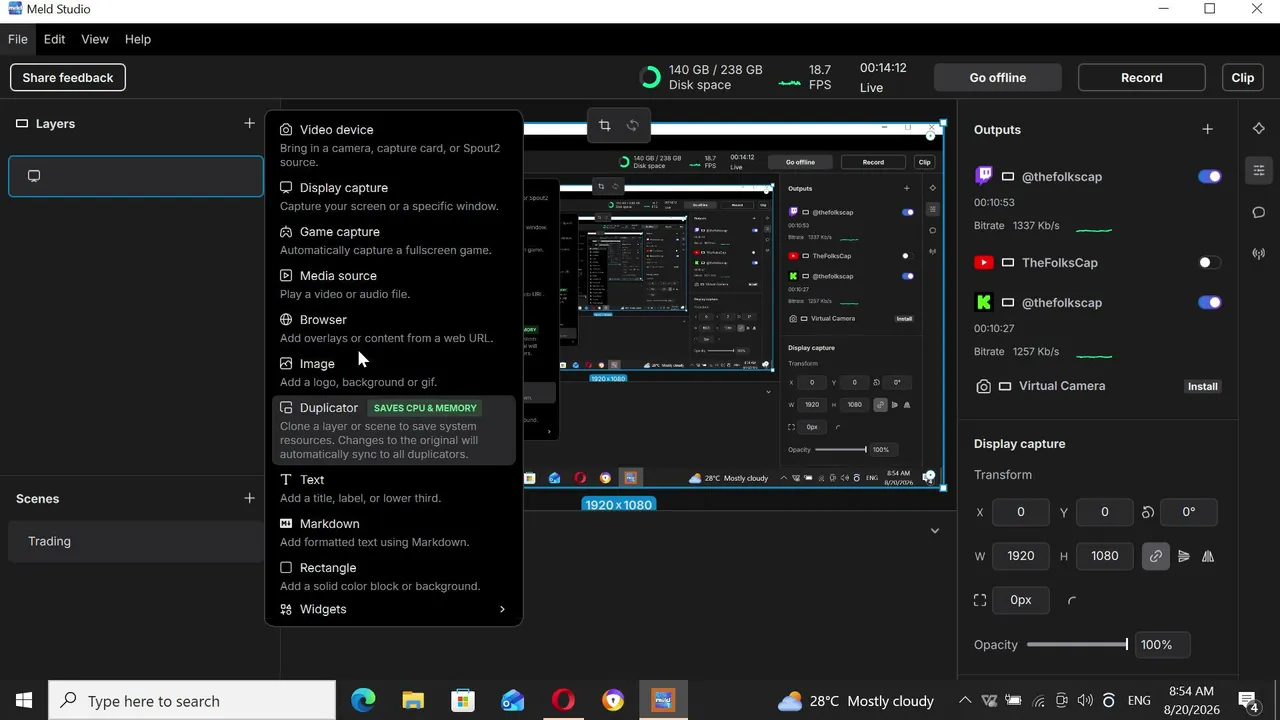The width and height of the screenshot is (1280, 720).
Task: Choose Display capture from the layer menu
Action: click(x=393, y=196)
